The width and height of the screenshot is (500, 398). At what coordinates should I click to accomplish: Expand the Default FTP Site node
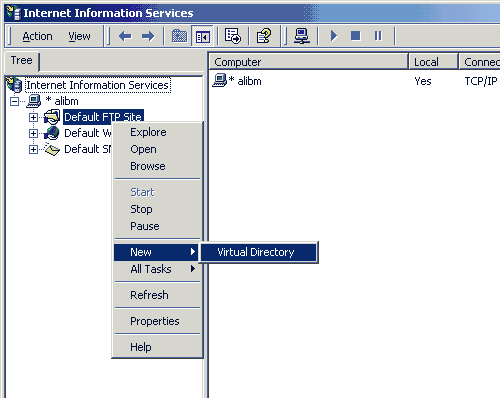click(x=33, y=117)
